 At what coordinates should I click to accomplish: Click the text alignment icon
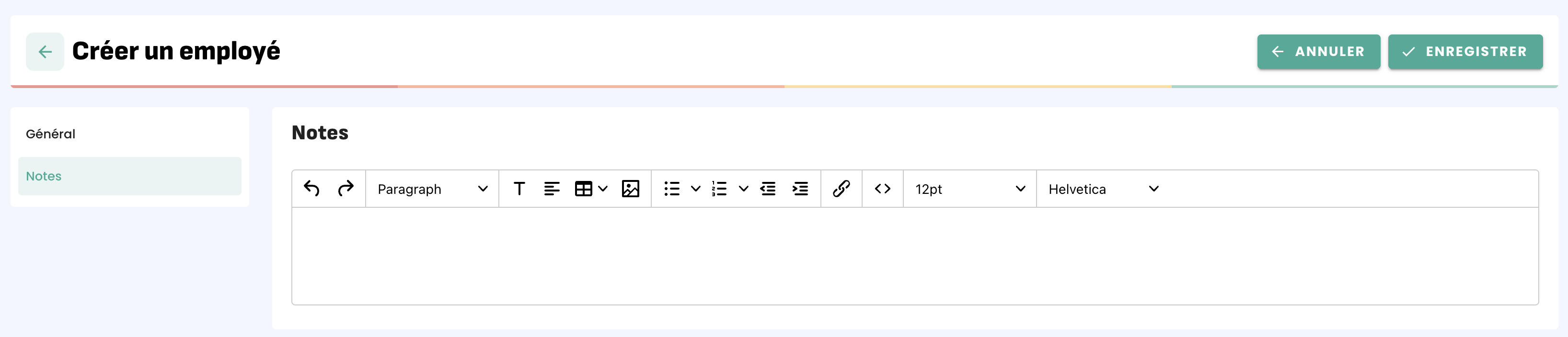click(x=552, y=189)
